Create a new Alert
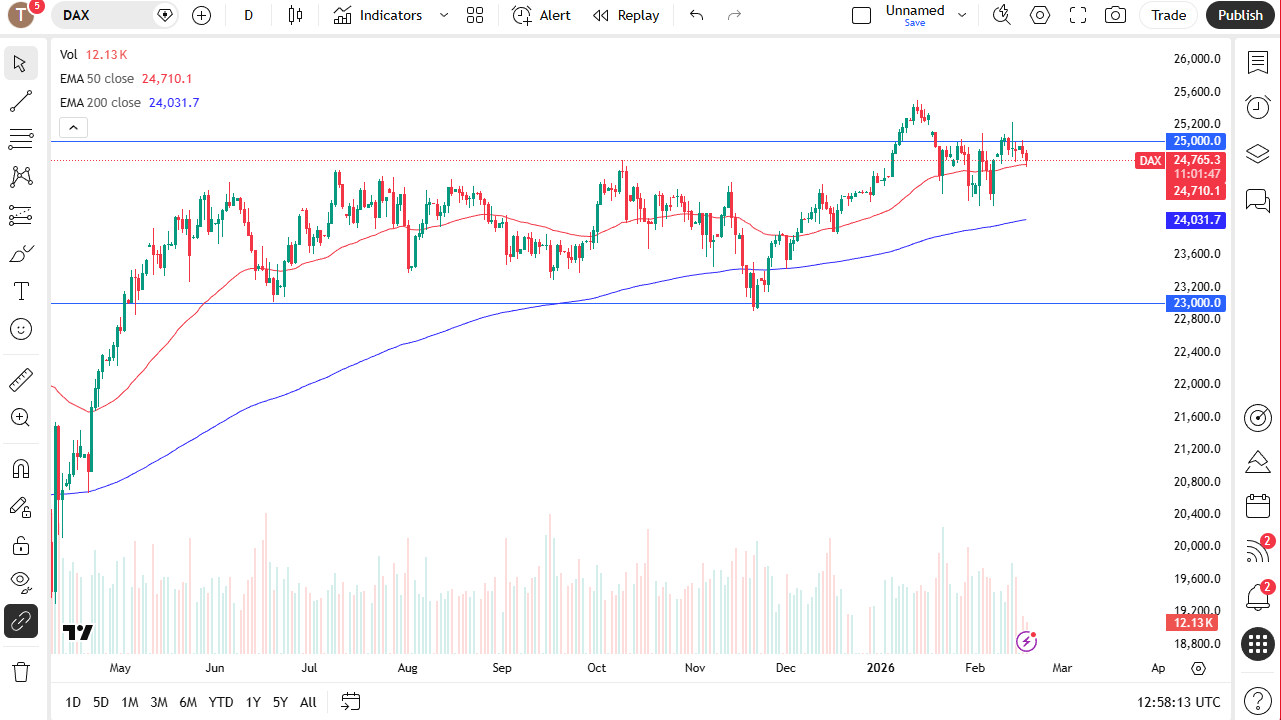 click(x=542, y=15)
